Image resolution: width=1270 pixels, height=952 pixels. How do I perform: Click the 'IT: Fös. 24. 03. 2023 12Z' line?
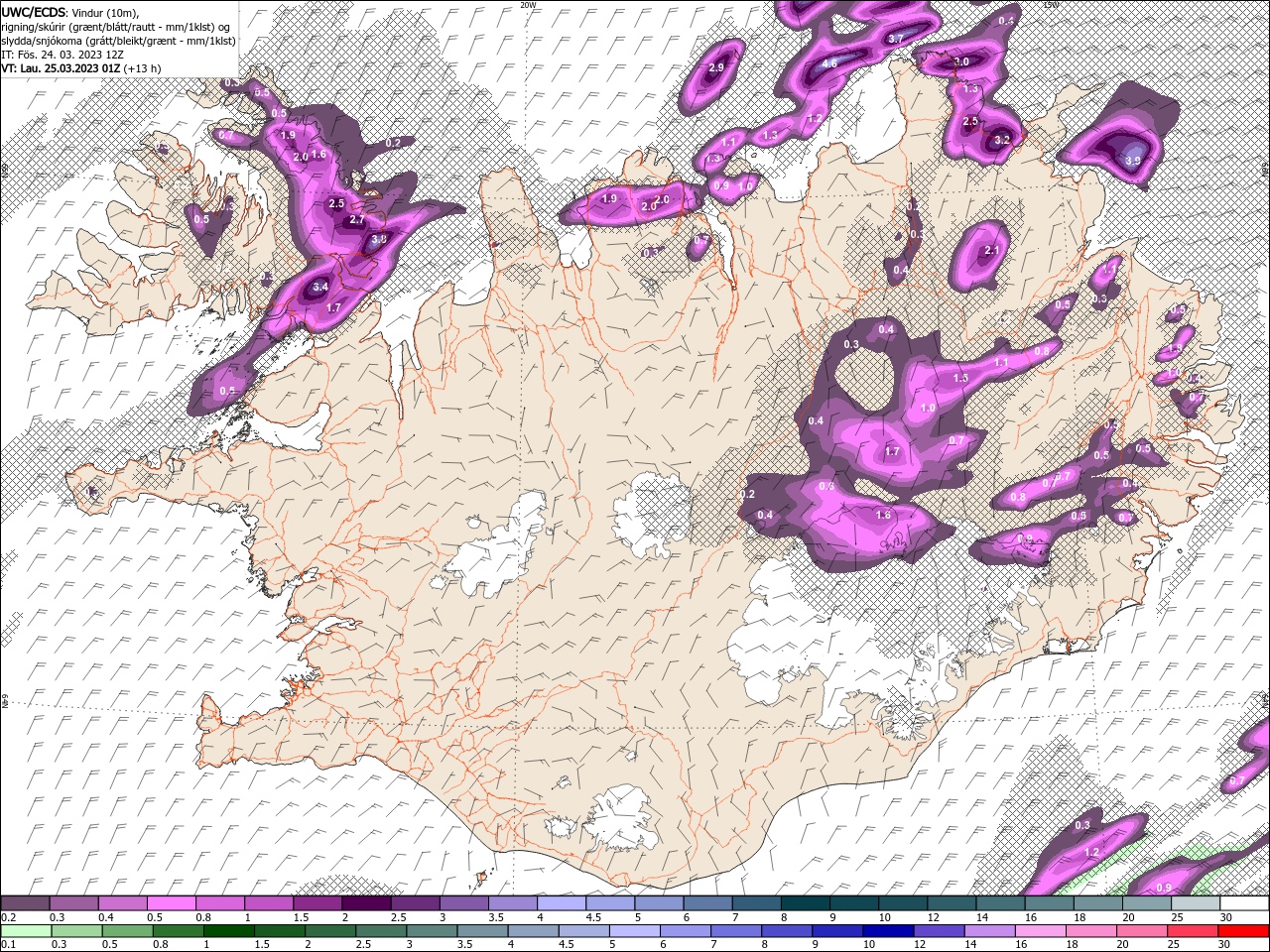pyautogui.click(x=62, y=55)
